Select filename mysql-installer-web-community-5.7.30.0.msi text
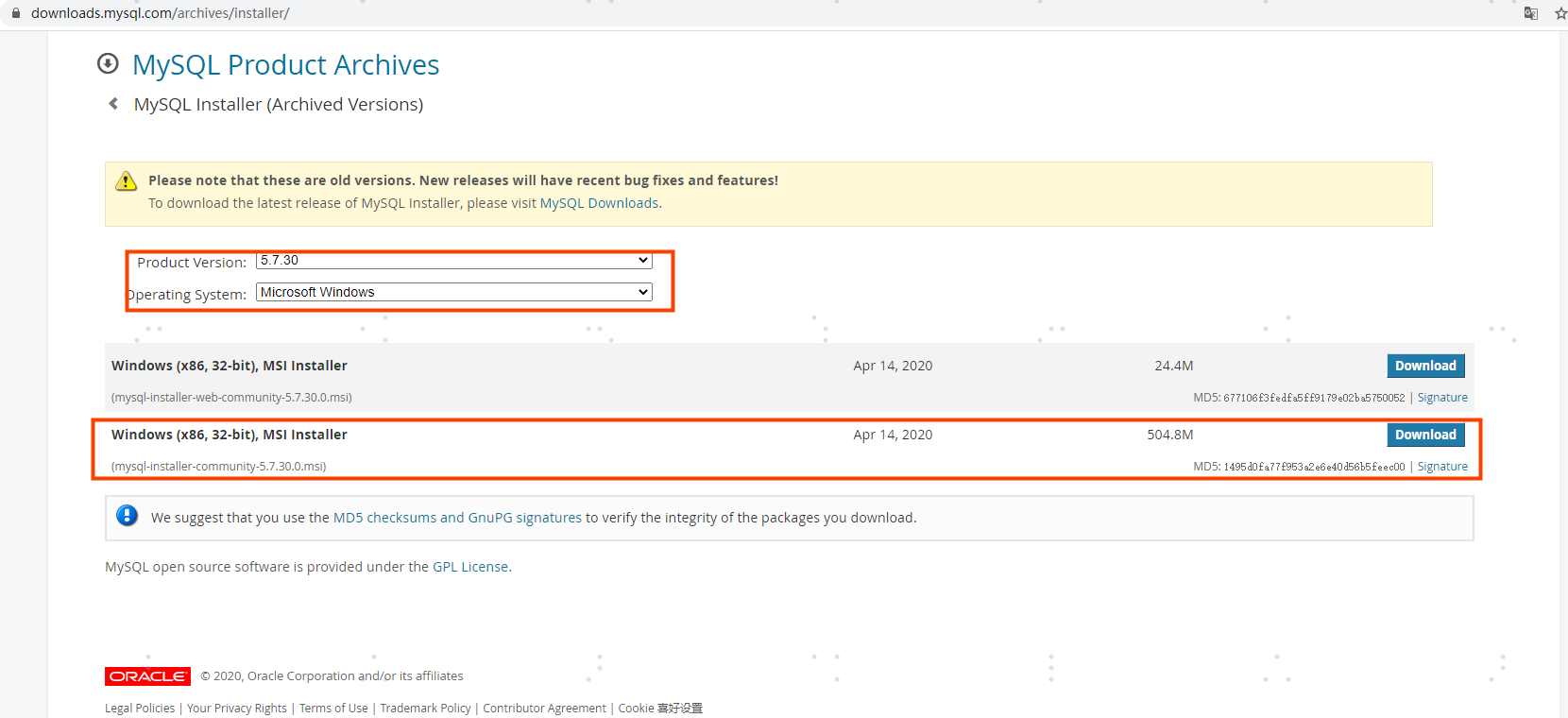The width and height of the screenshot is (1568, 718). click(x=231, y=398)
